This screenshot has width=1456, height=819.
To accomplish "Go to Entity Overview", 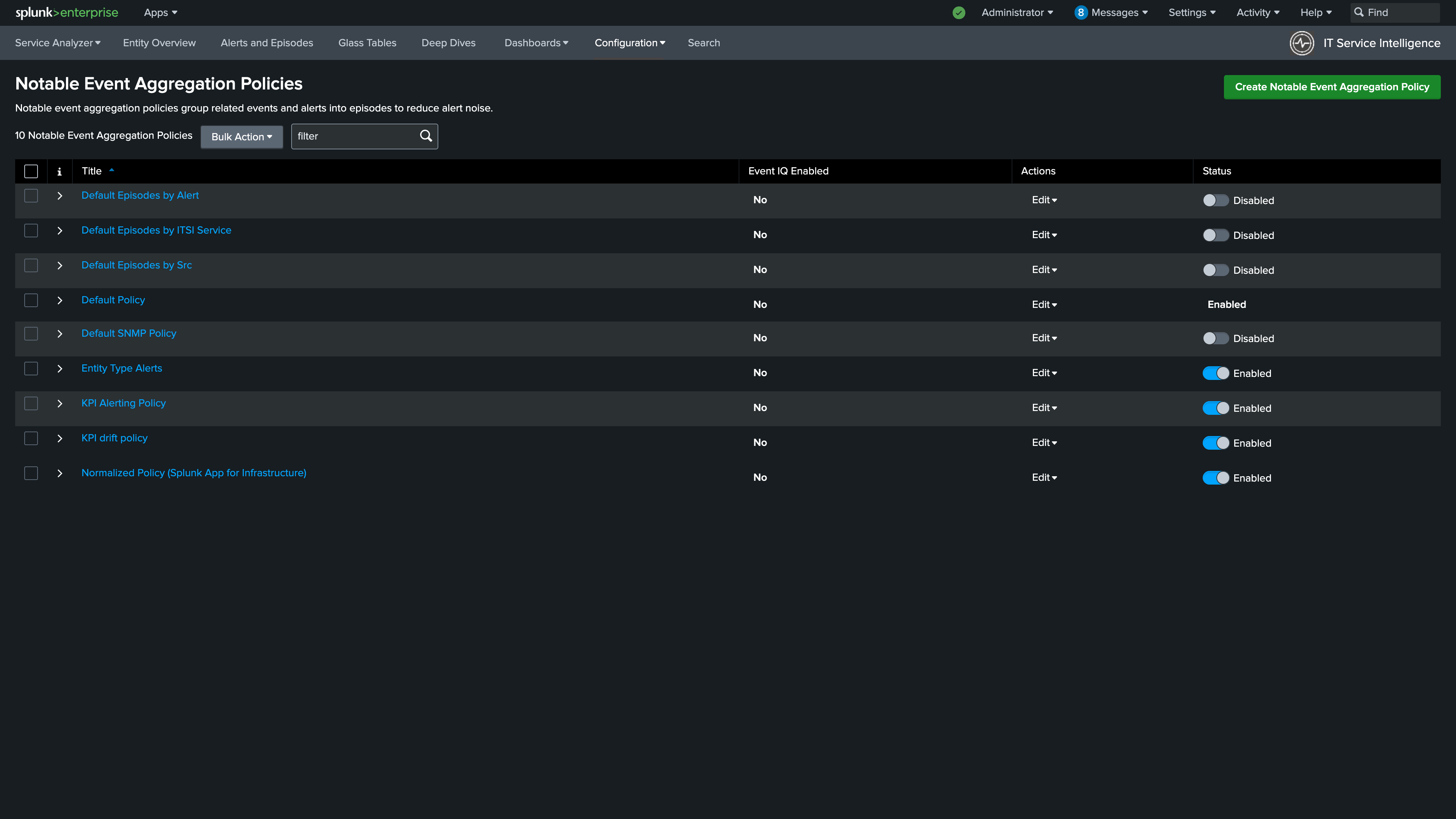I will tap(159, 43).
